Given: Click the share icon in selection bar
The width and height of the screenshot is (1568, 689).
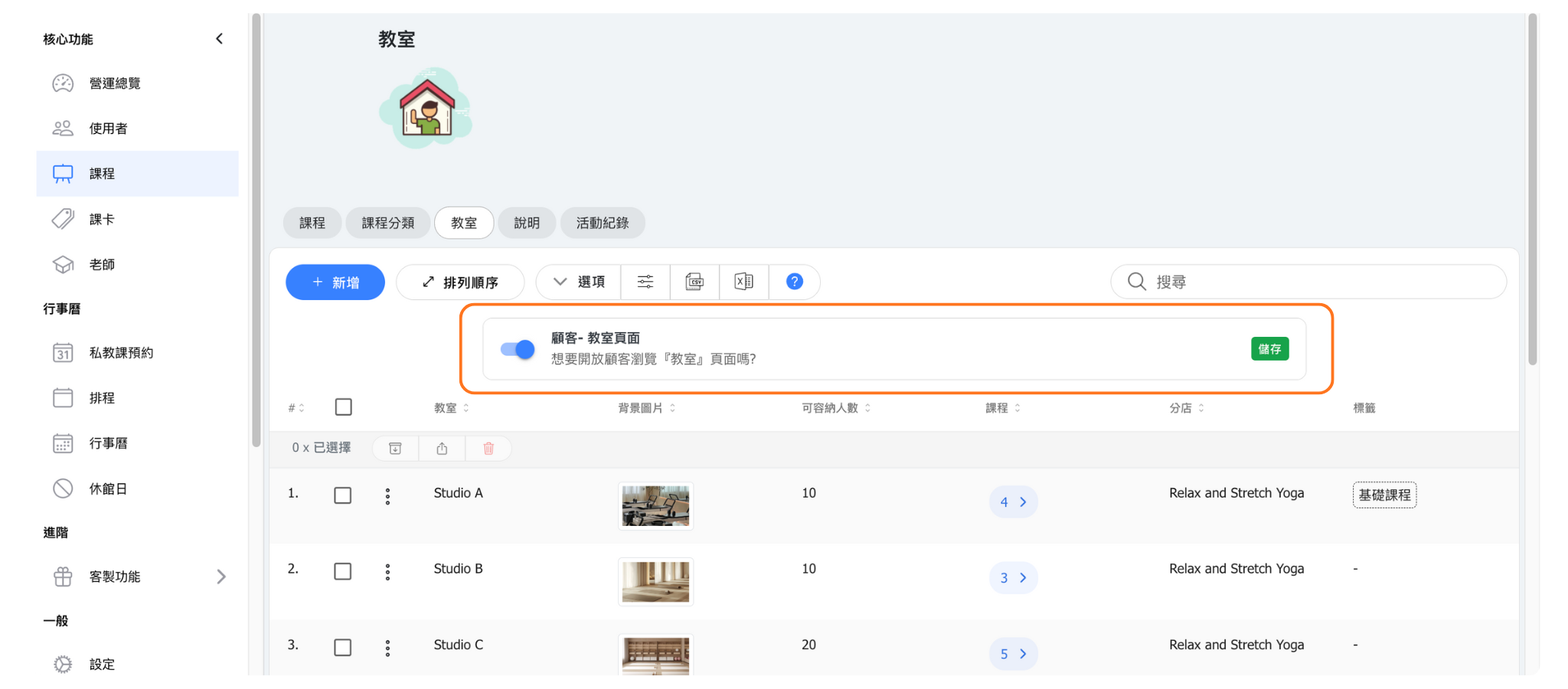Looking at the screenshot, I should [x=442, y=449].
